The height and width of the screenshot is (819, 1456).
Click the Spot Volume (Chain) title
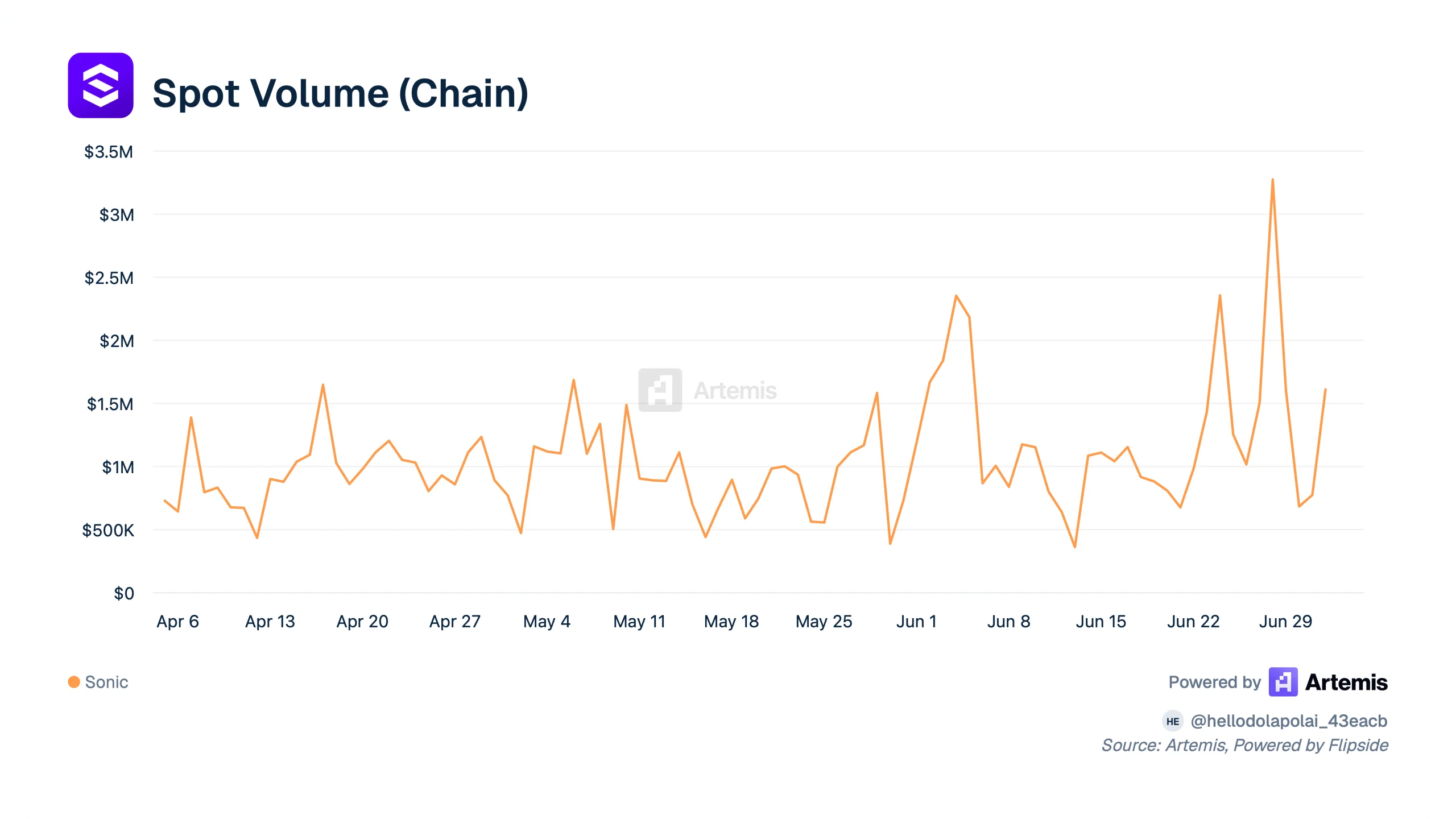tap(341, 93)
